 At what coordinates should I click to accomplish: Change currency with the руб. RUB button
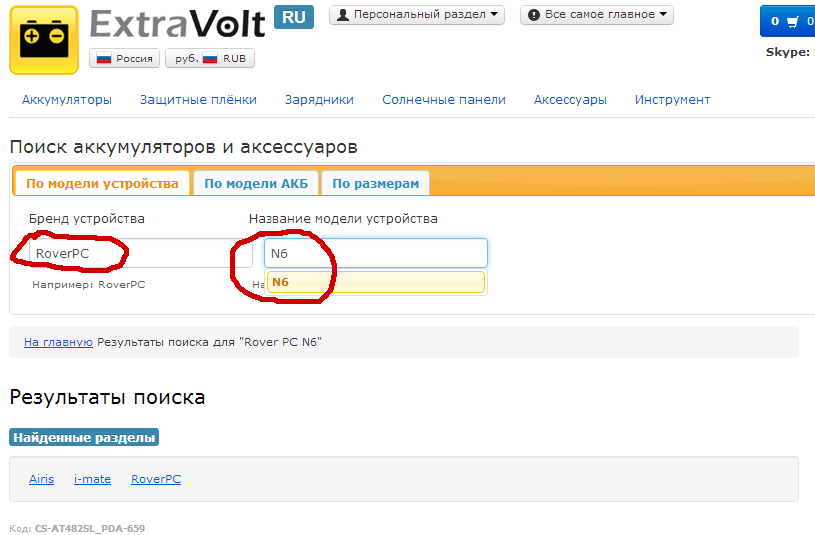pos(210,58)
